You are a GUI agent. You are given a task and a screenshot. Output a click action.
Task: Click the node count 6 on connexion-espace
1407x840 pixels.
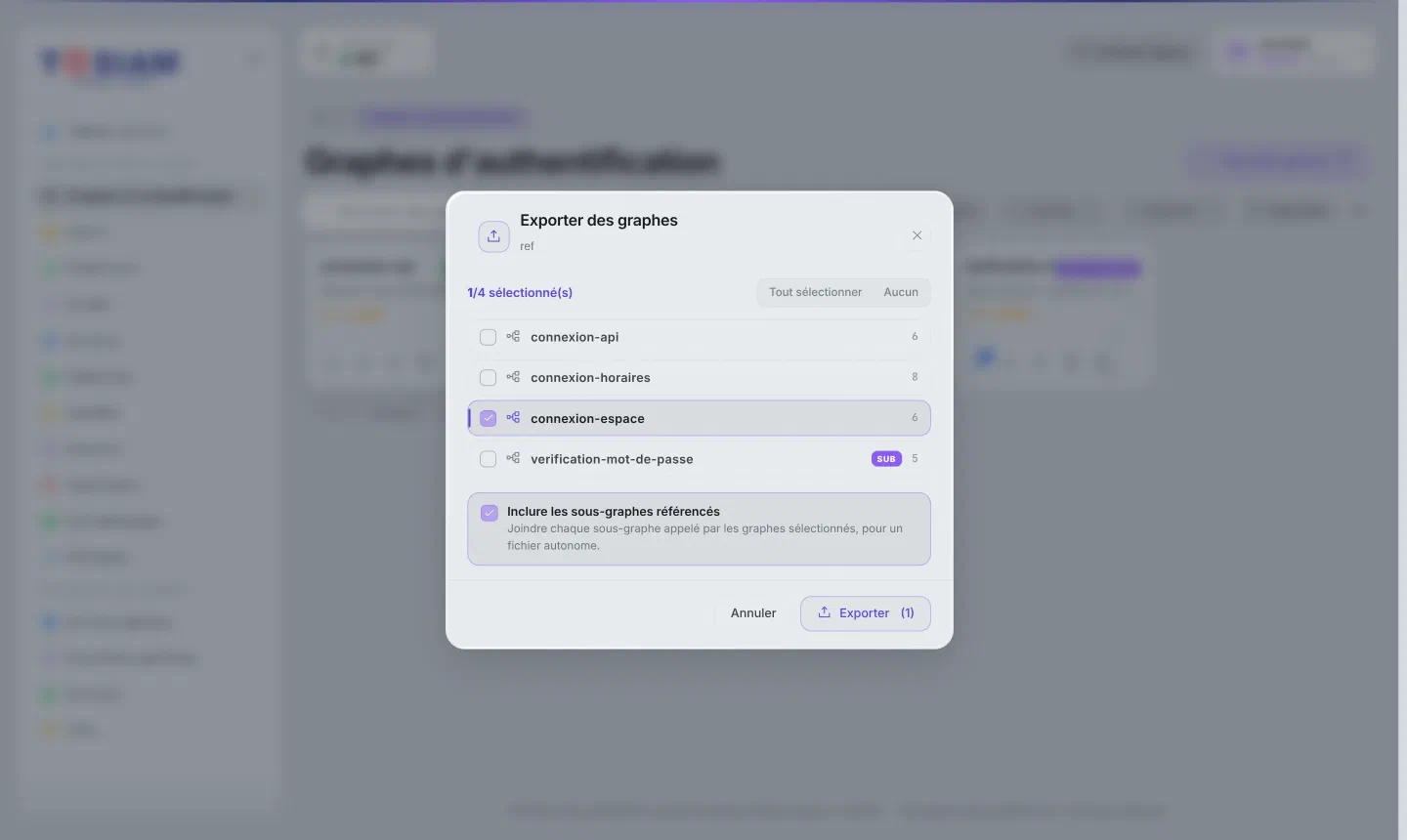[x=915, y=417]
